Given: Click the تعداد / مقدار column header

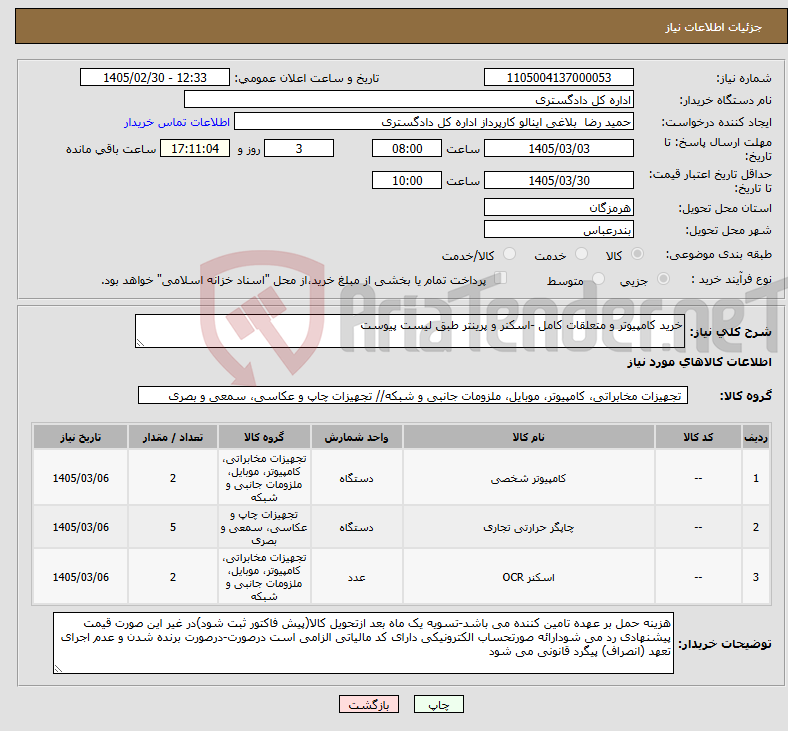Looking at the screenshot, I should click(172, 437).
